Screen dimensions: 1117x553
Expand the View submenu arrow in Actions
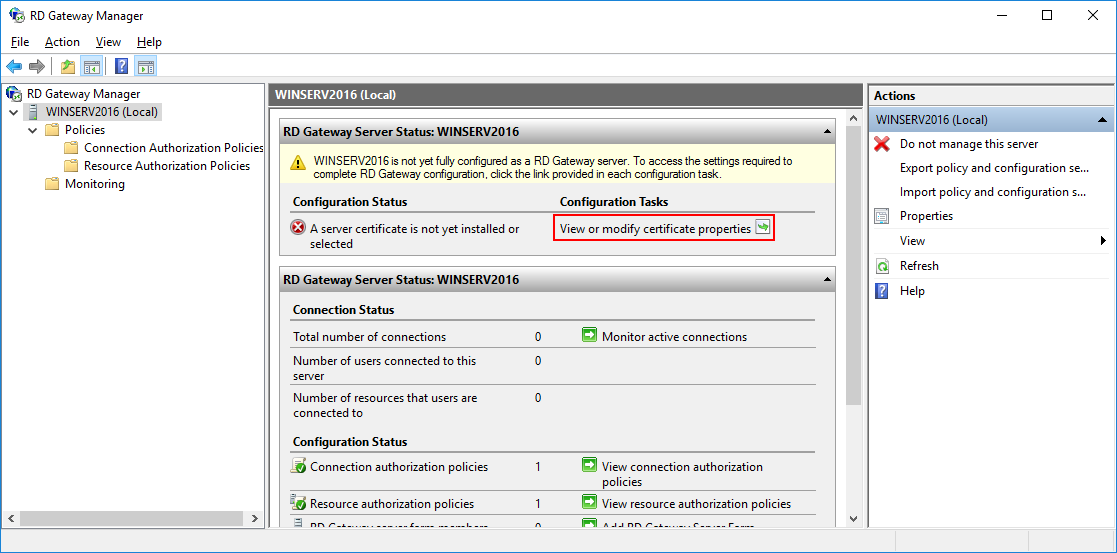click(1103, 241)
